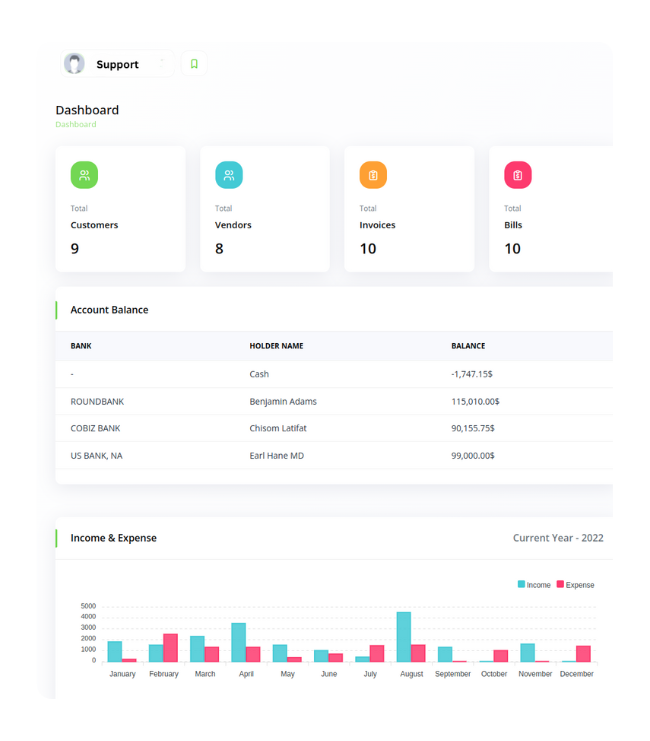Click the Support user avatar
650x741 pixels.
coord(75,64)
